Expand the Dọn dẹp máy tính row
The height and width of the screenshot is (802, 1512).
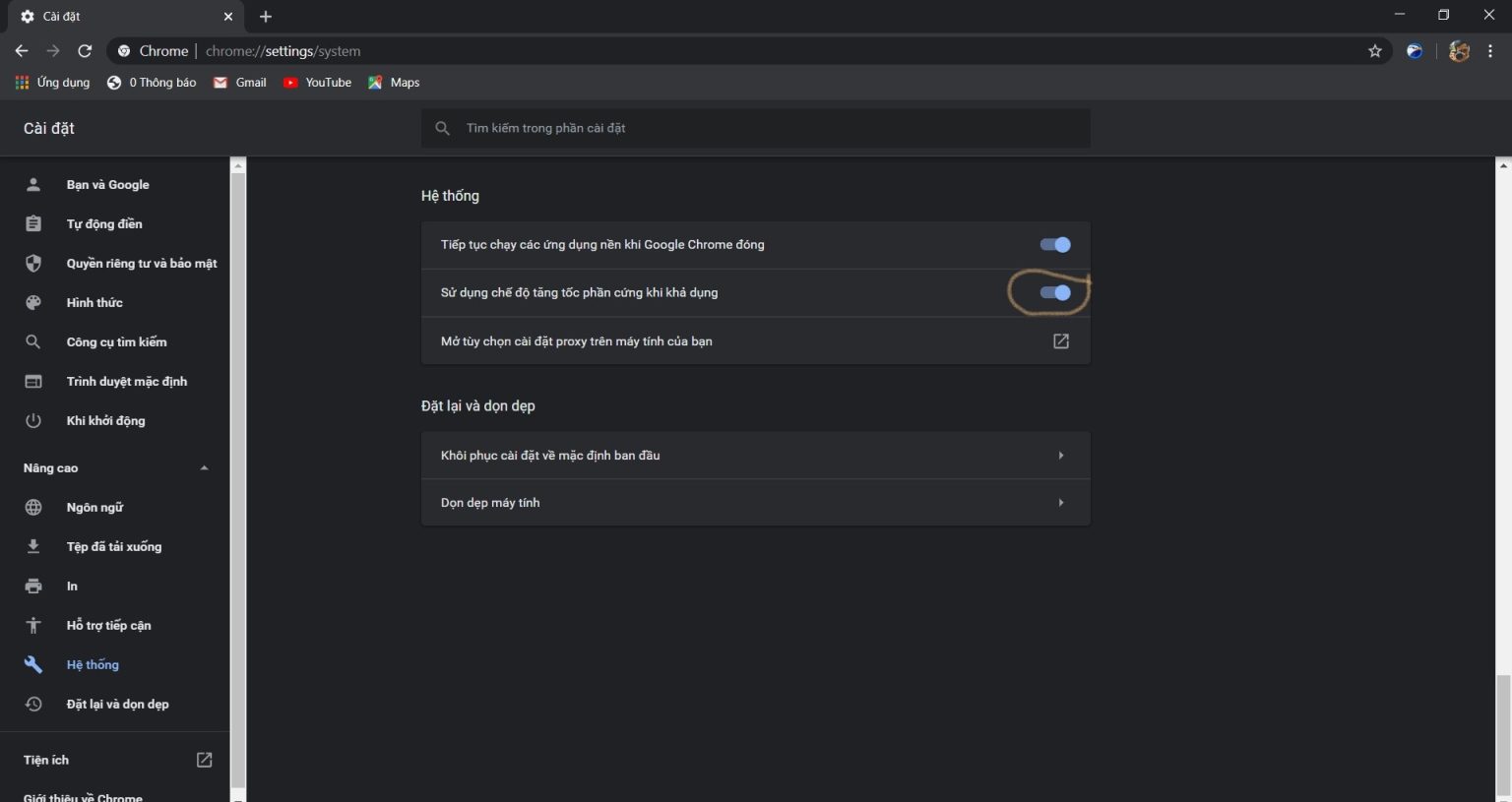pyautogui.click(x=755, y=503)
